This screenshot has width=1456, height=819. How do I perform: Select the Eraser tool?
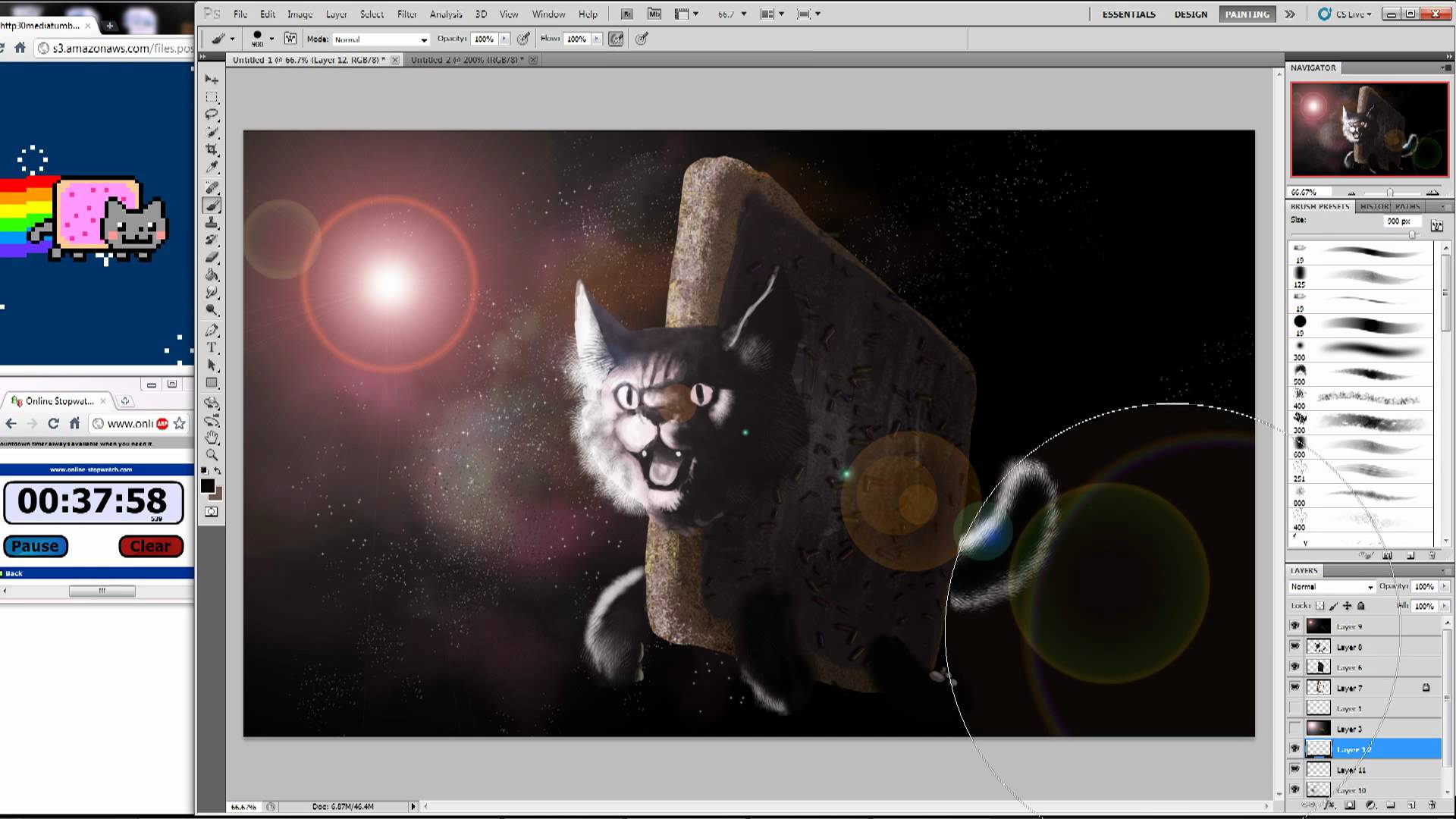[x=213, y=257]
